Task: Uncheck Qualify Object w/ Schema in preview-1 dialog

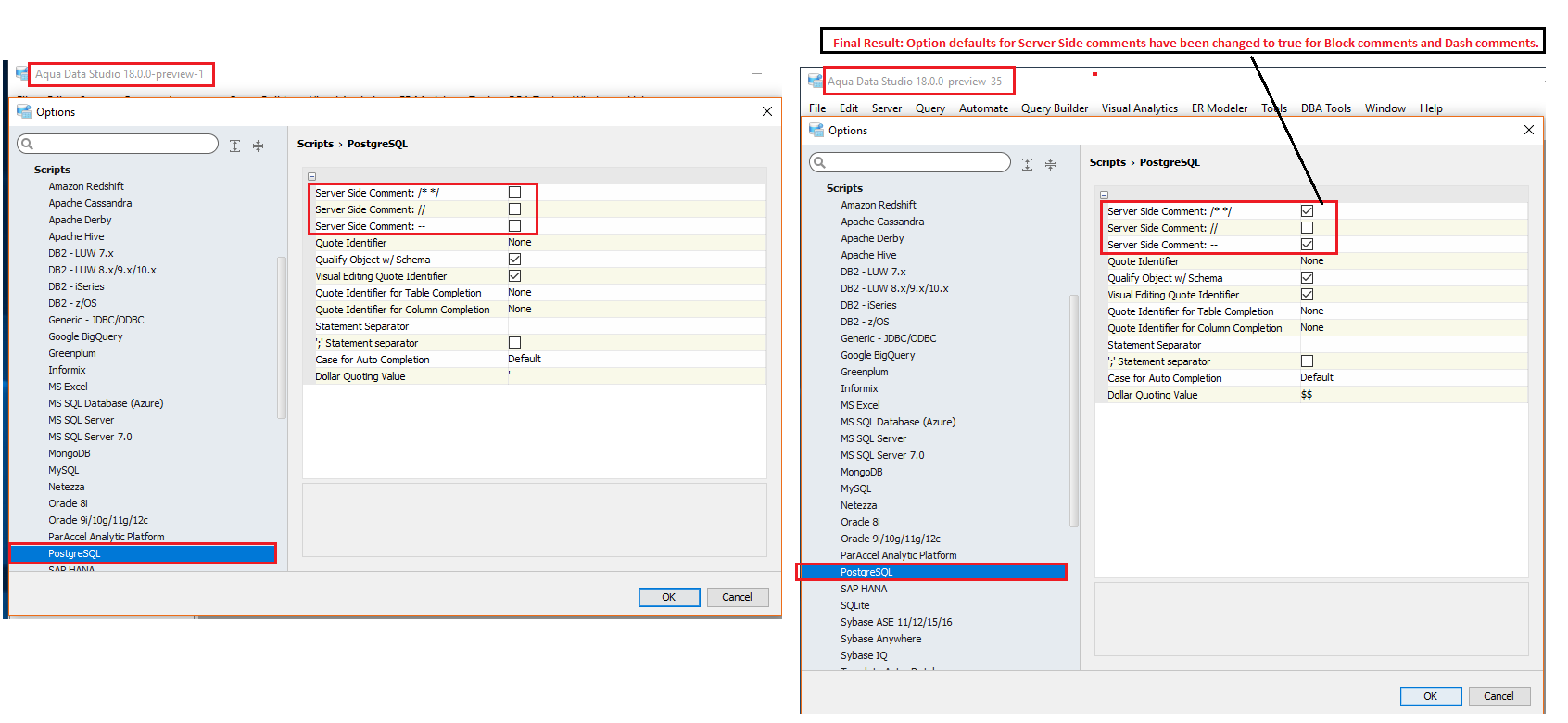Action: pyautogui.click(x=514, y=260)
